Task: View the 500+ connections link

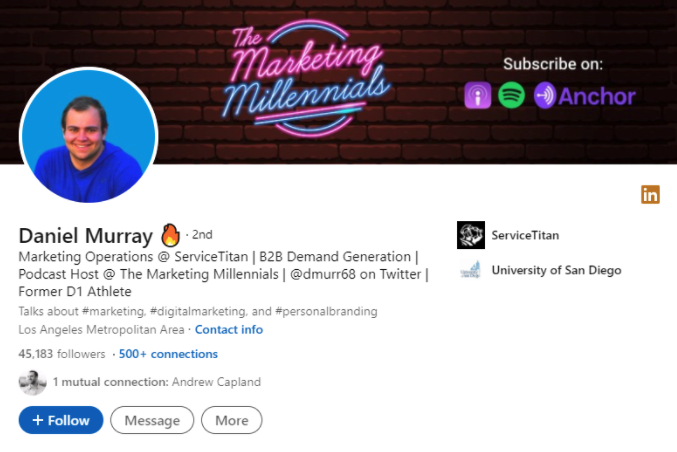Action: point(168,354)
